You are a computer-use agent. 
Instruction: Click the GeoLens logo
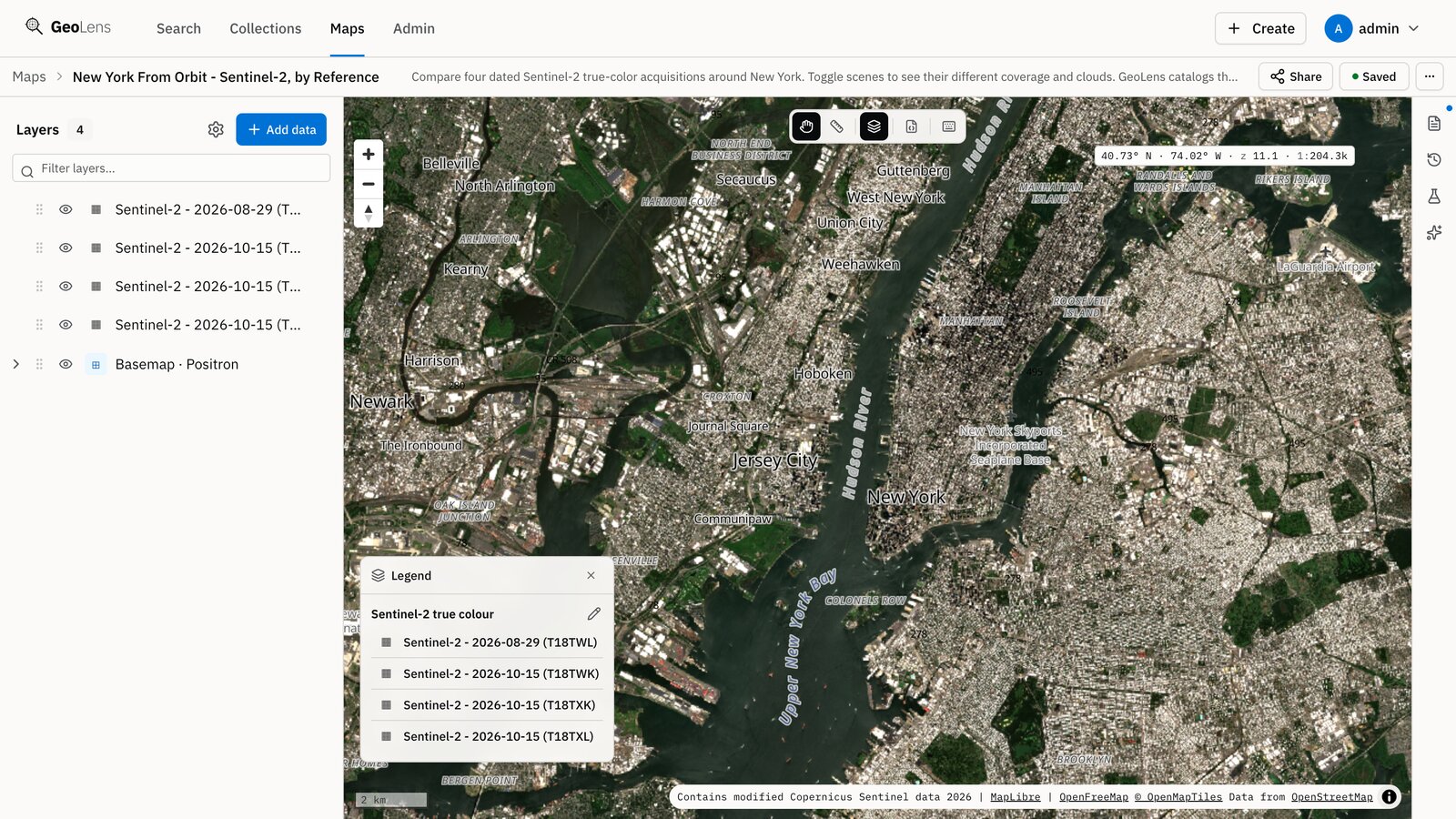(68, 27)
